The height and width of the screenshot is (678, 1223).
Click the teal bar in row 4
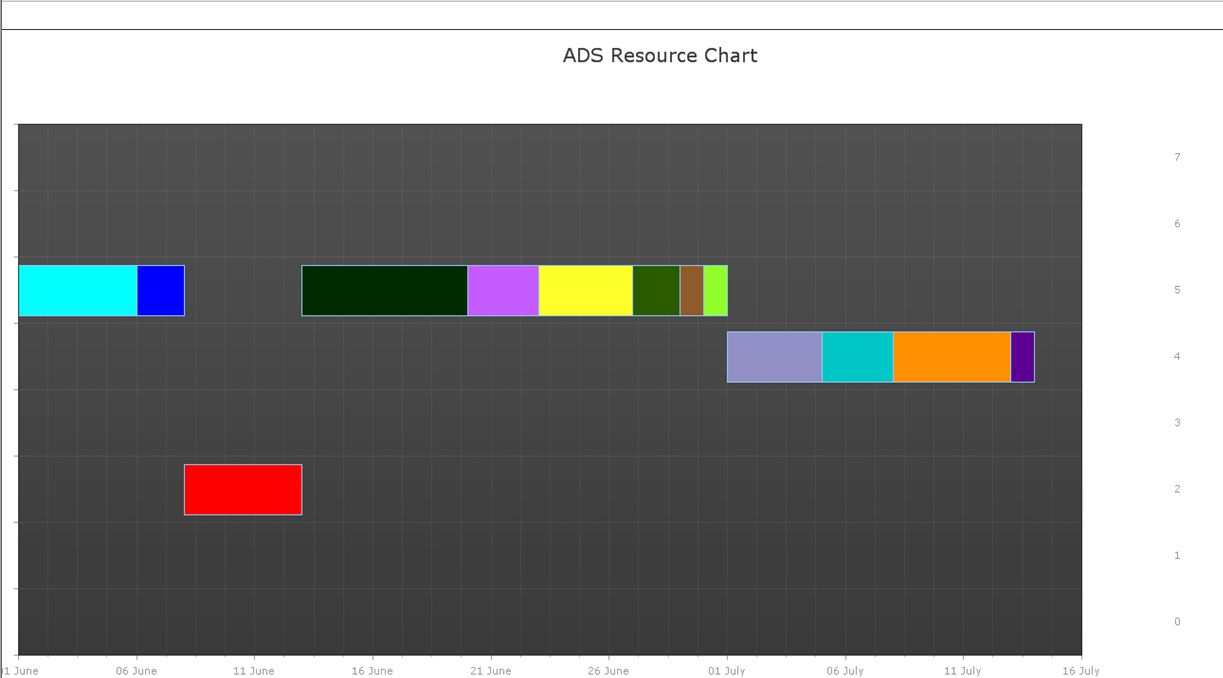click(x=858, y=357)
